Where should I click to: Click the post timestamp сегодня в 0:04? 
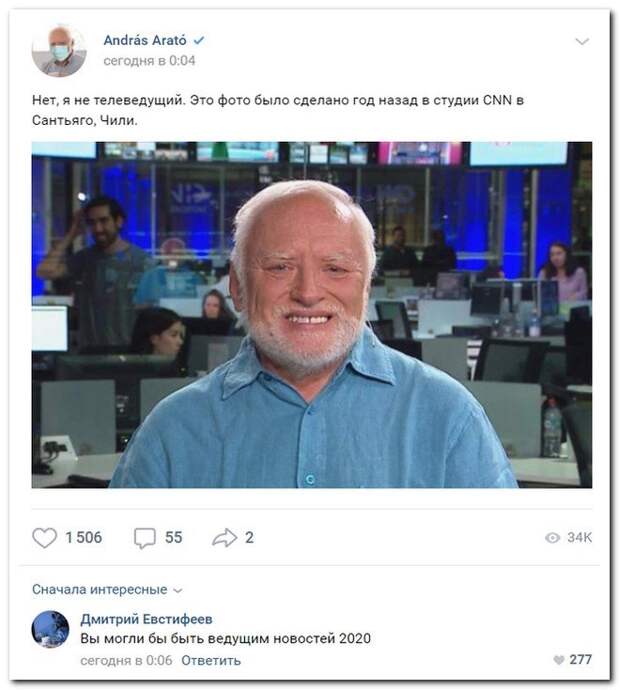149,61
